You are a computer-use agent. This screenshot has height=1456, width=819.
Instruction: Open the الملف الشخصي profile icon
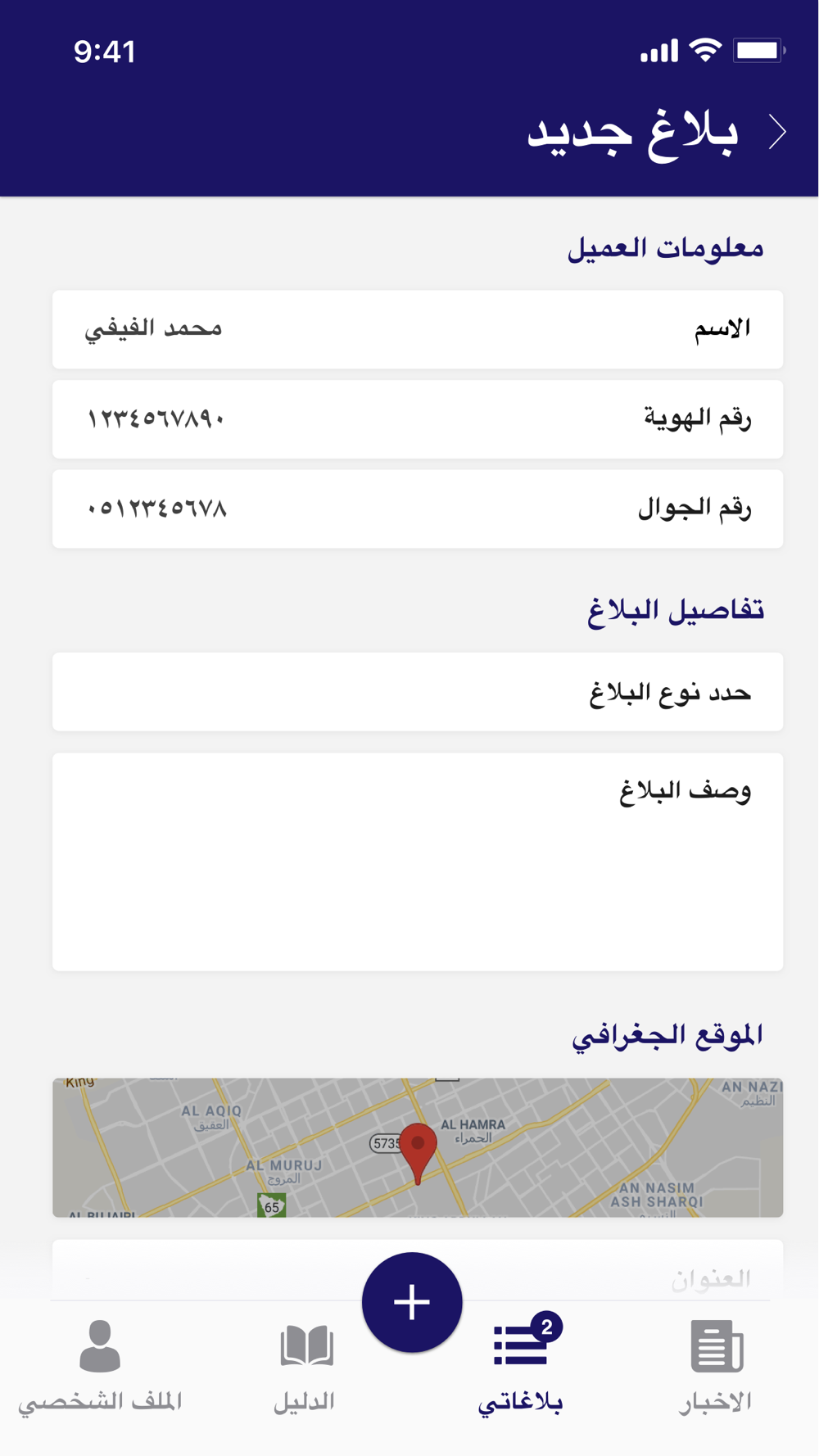coord(100,1345)
